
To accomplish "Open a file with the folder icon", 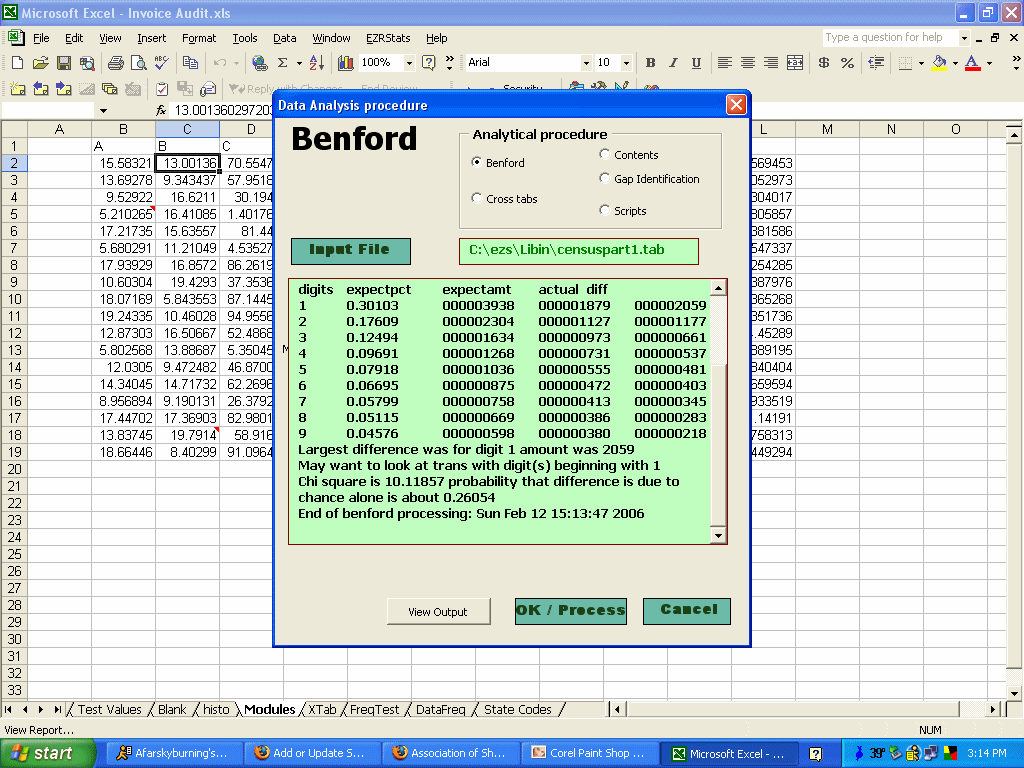I will click(40, 63).
